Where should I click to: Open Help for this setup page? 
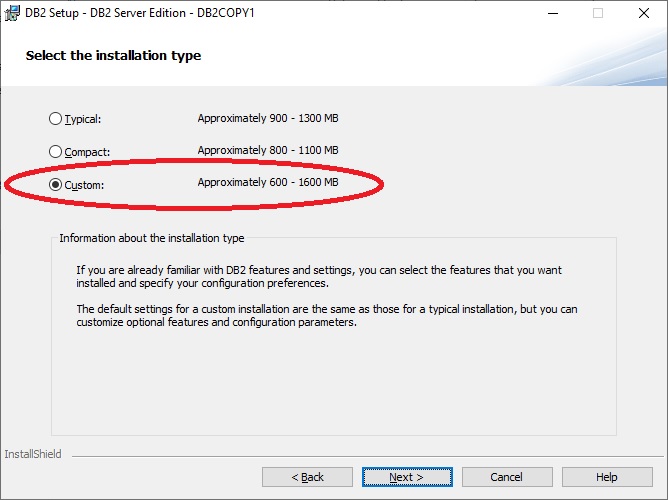(607, 477)
